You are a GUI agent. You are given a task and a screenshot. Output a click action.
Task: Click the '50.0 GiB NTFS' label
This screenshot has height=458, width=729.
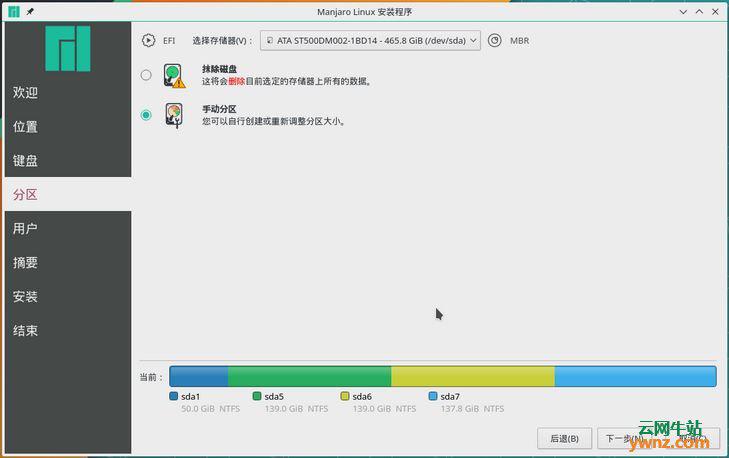pos(211,409)
